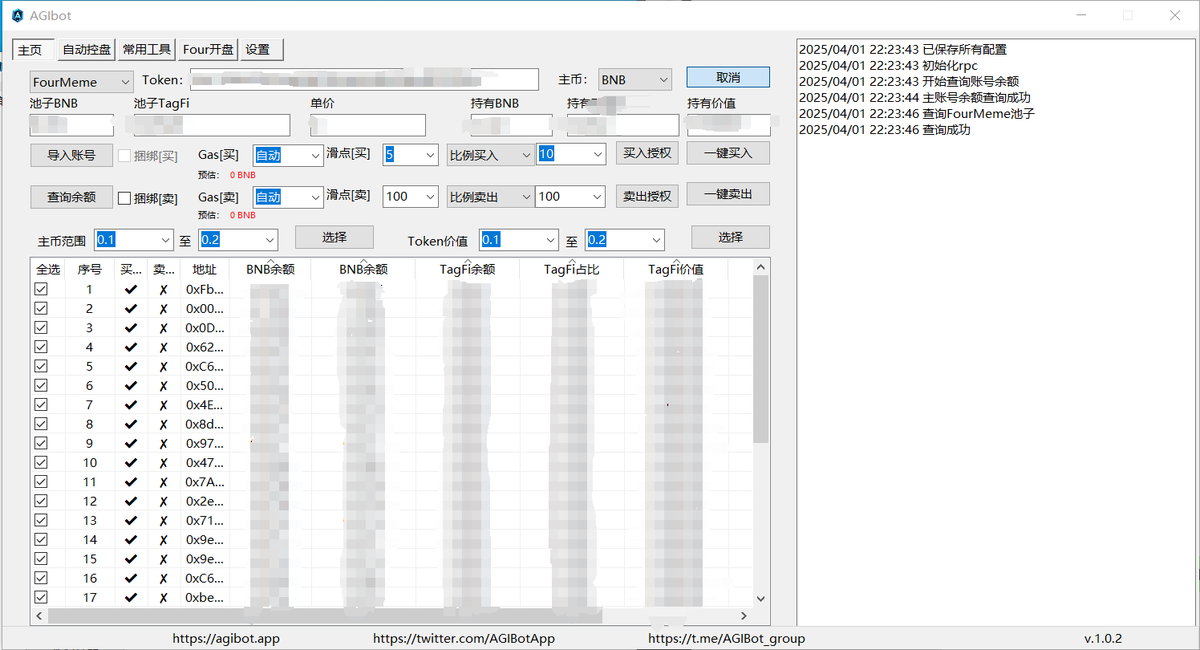1200x650 pixels.
Task: Click the buy checkmark icon in row 5
Action: point(131,367)
